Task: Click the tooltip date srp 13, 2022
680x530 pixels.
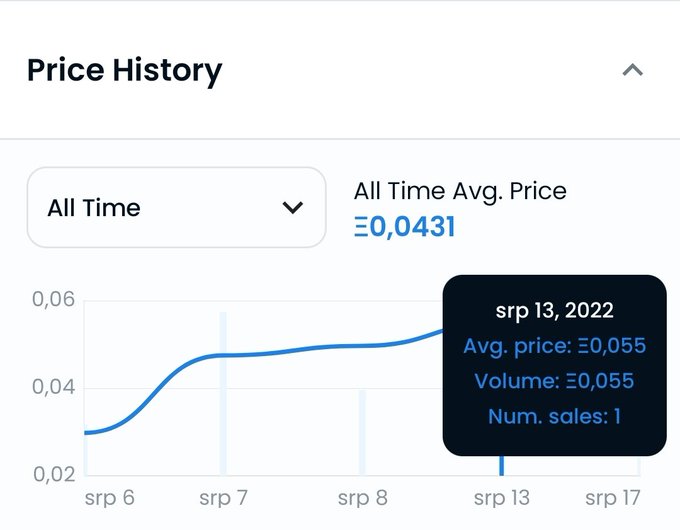Action: pyautogui.click(x=554, y=311)
